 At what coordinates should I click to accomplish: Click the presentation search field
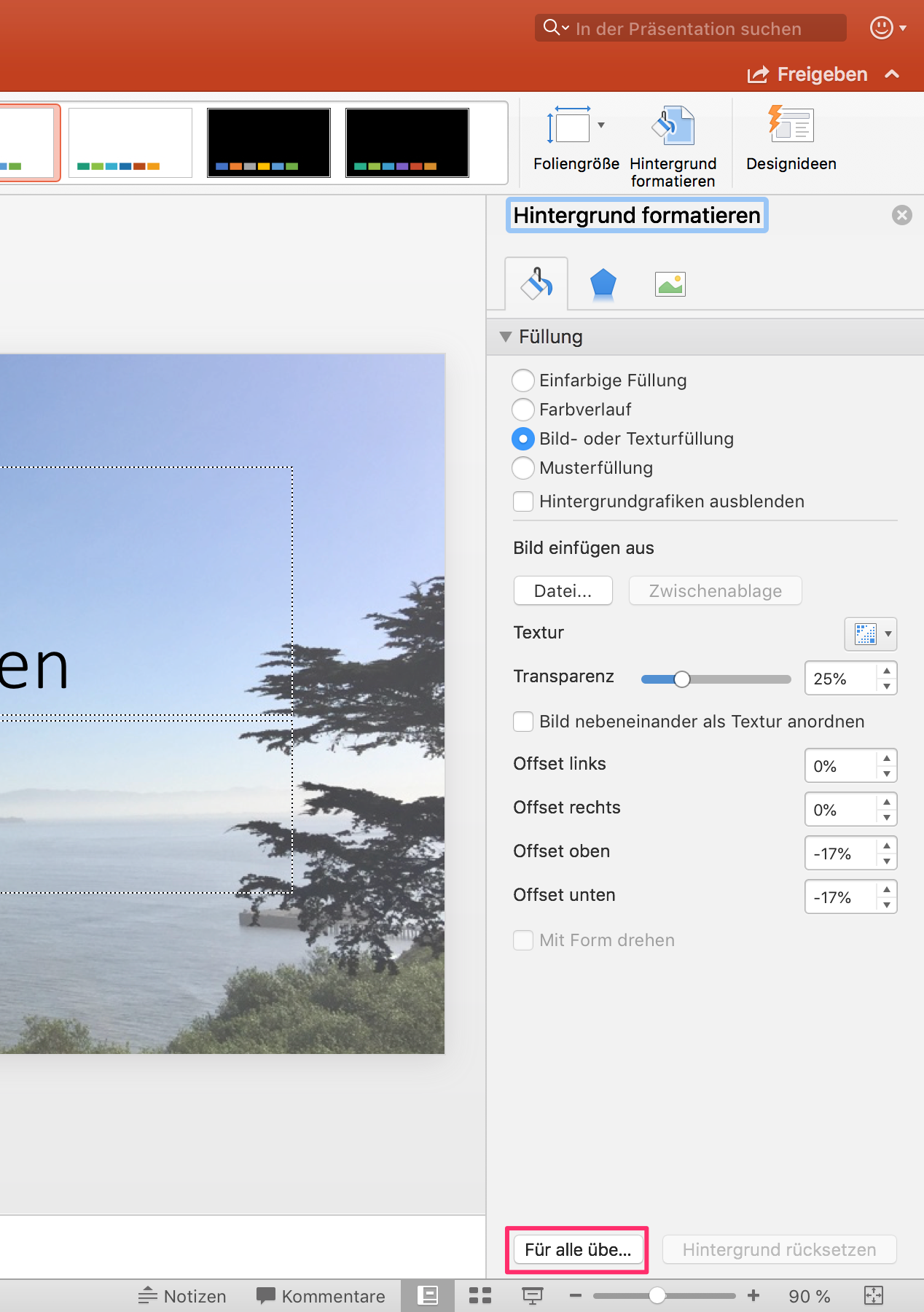pos(691,28)
